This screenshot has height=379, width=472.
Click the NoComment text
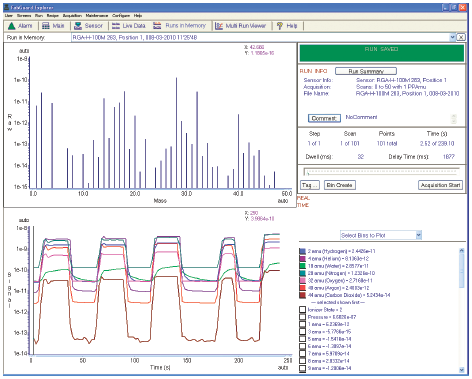pyautogui.click(x=361, y=117)
